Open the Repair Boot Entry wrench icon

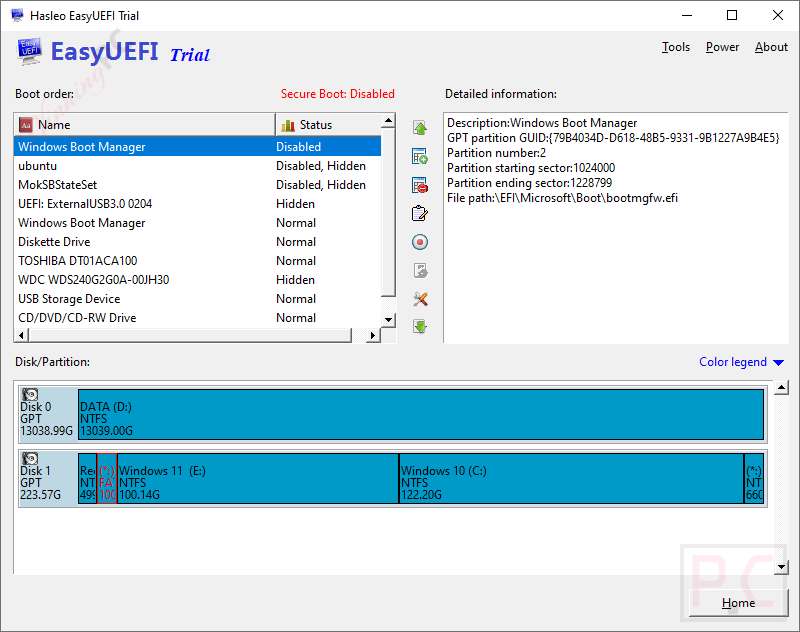[420, 298]
